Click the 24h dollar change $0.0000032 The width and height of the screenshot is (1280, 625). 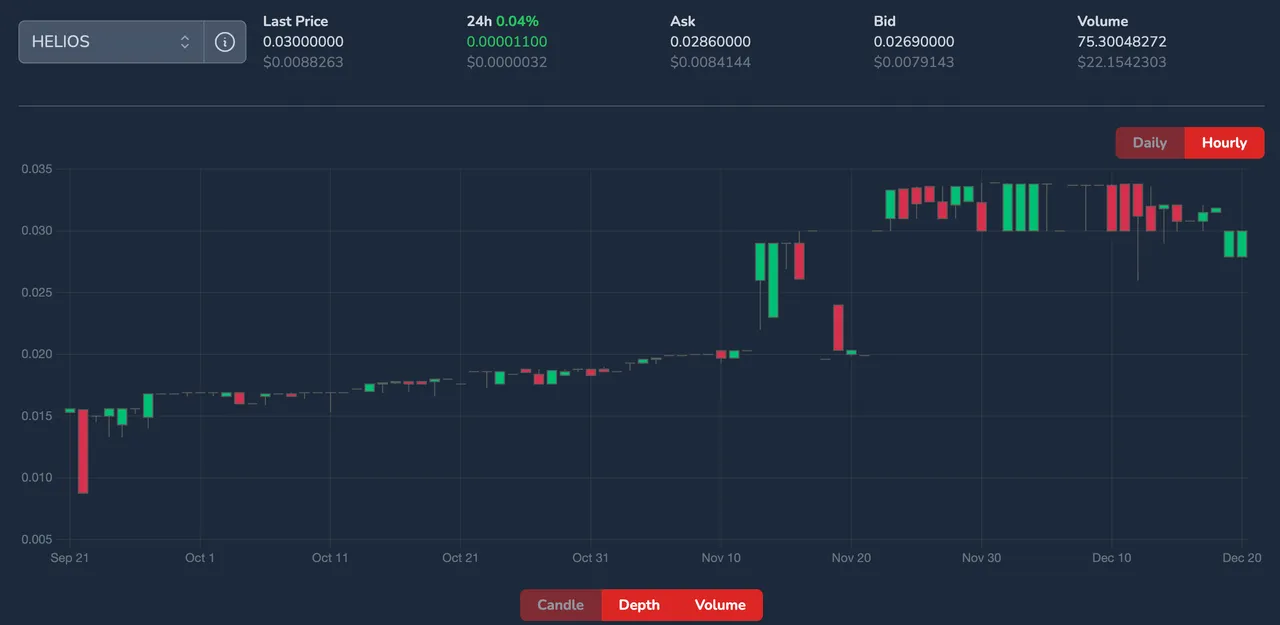507,62
